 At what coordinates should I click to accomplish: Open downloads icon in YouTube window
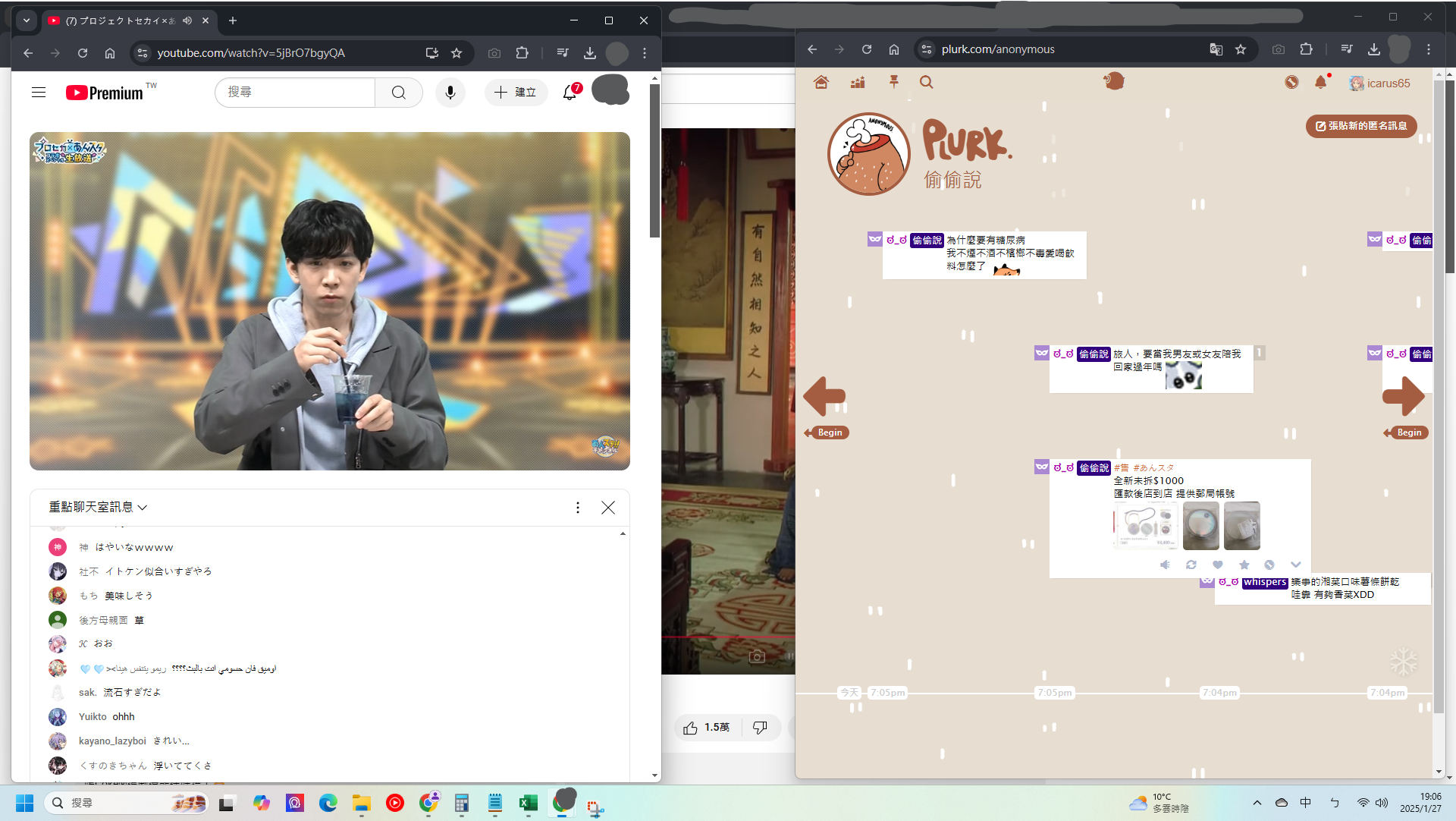(590, 53)
